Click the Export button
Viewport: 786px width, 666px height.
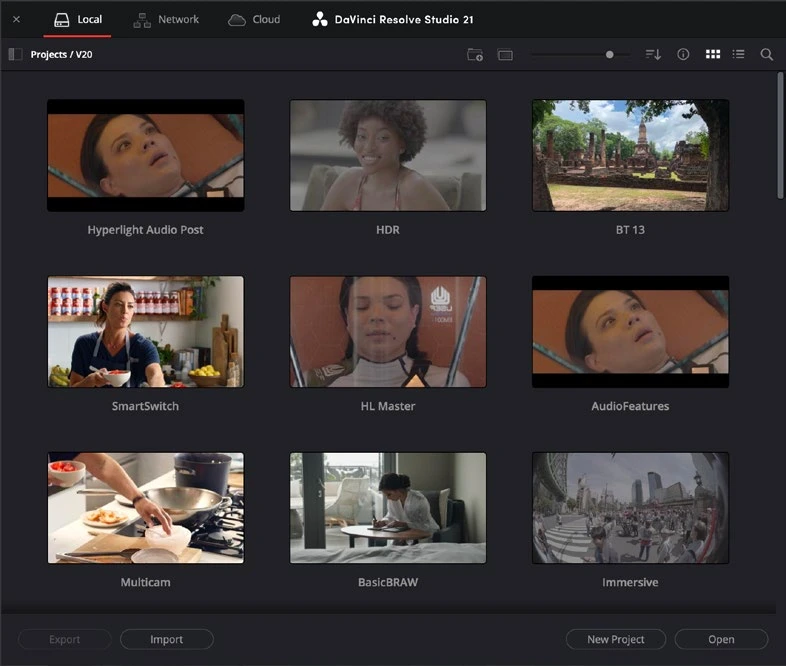(x=65, y=639)
